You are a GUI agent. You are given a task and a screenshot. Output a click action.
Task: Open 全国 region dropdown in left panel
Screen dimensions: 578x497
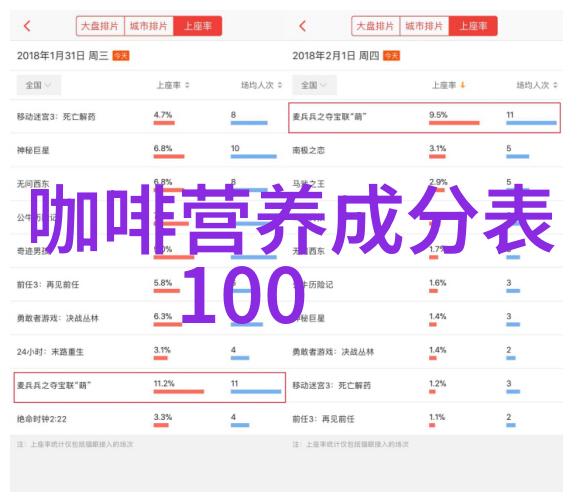click(39, 85)
